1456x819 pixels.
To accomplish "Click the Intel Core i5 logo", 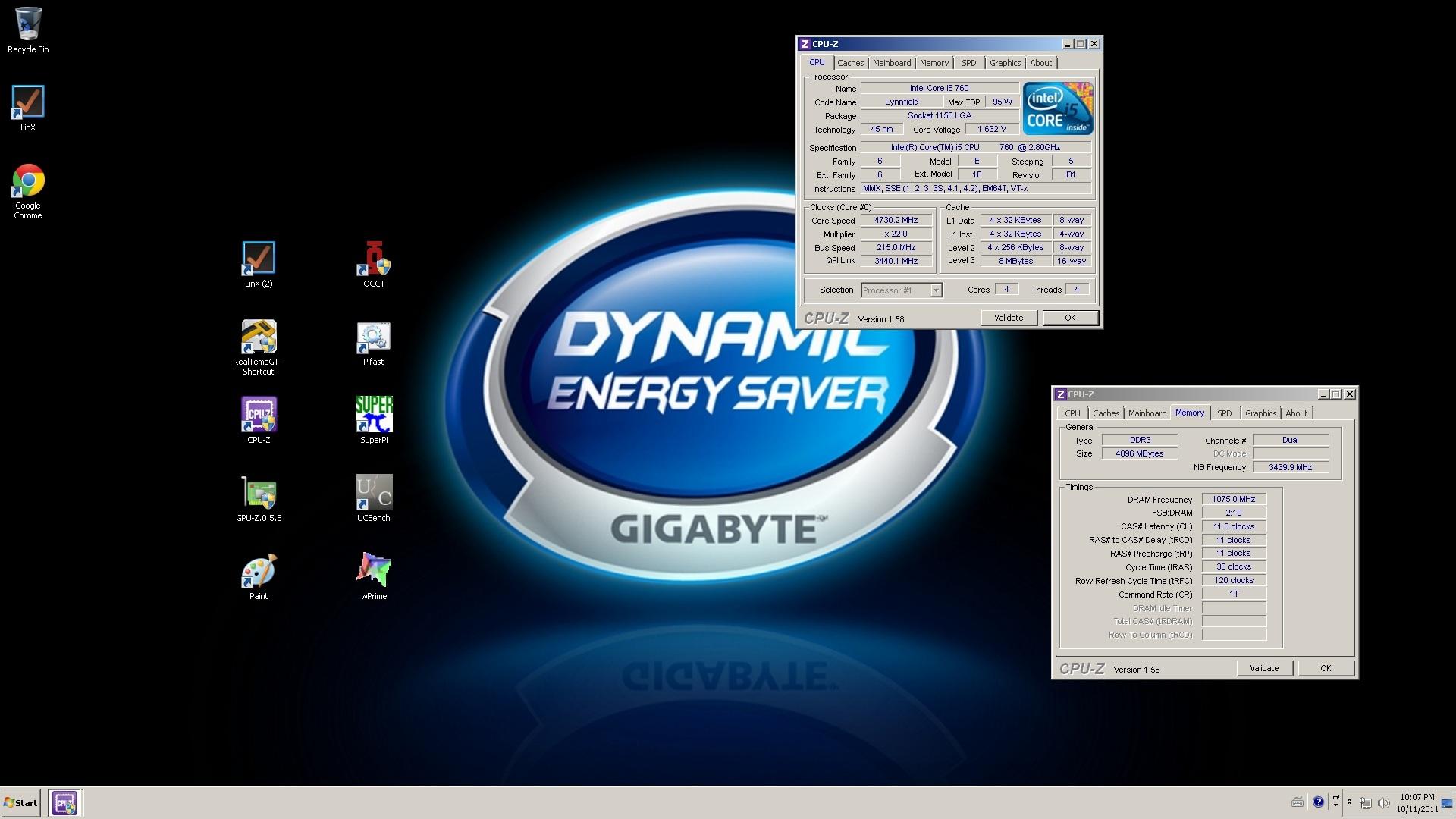I will click(x=1058, y=108).
